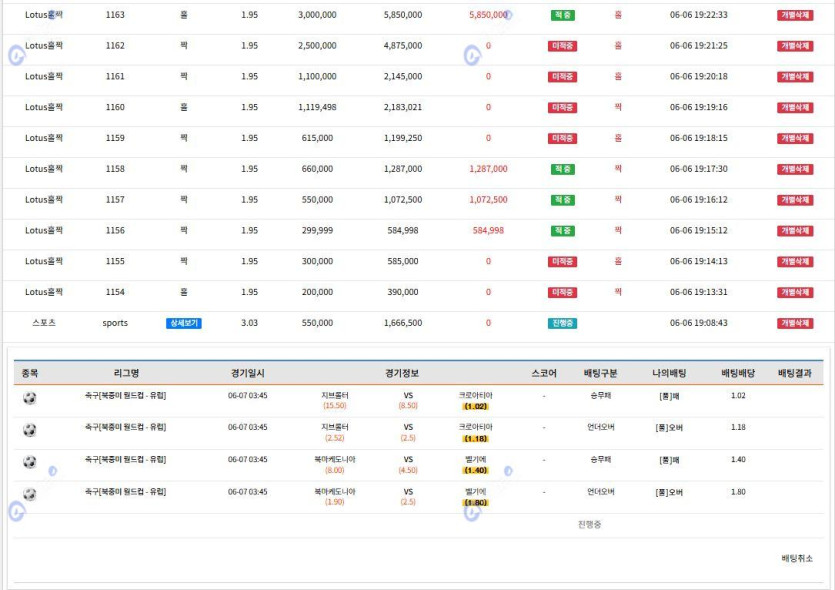Click the 리그명 column header
This screenshot has width=835, height=590.
pyautogui.click(x=126, y=373)
